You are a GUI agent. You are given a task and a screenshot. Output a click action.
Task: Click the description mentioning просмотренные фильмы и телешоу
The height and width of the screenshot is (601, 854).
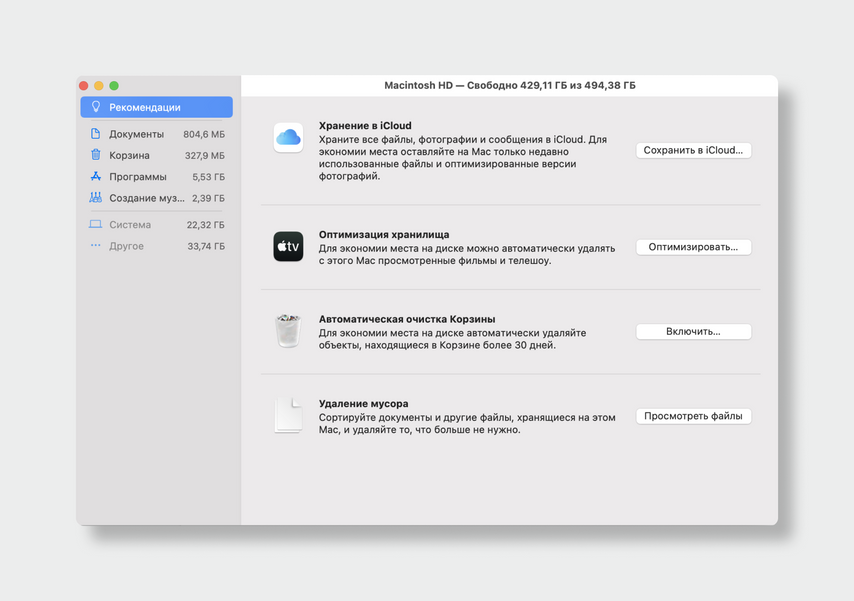467,254
